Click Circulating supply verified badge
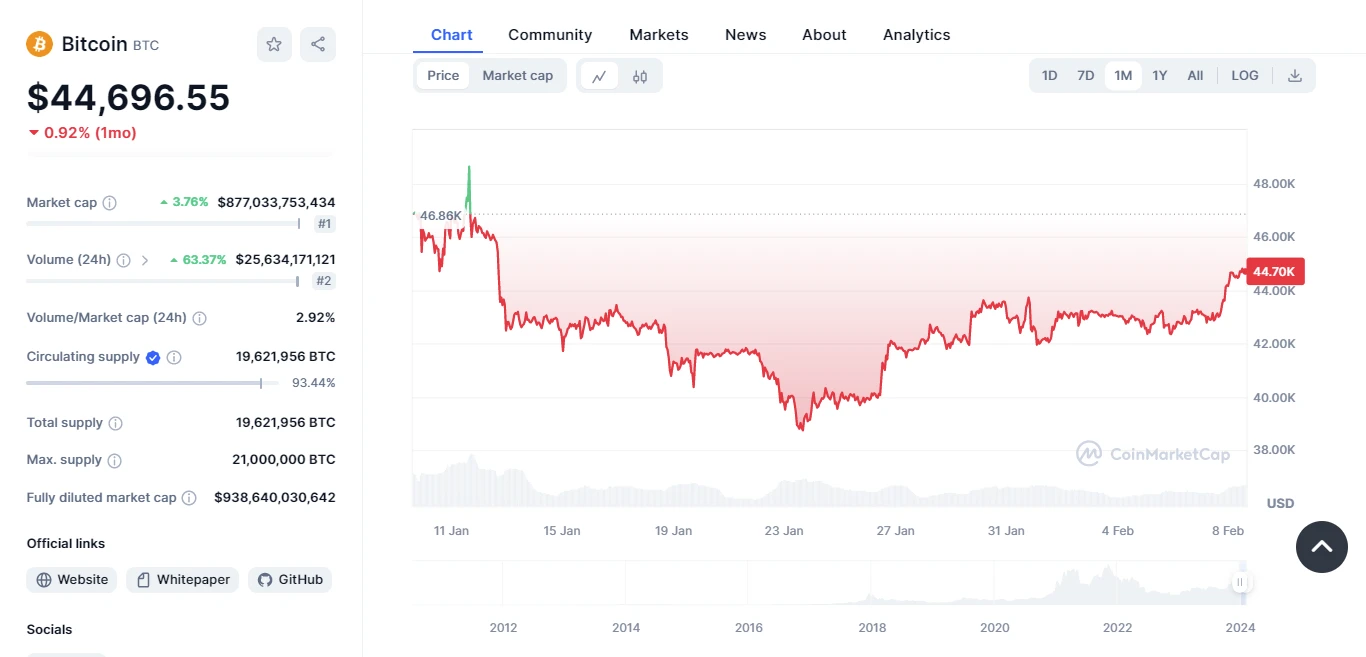 click(153, 357)
